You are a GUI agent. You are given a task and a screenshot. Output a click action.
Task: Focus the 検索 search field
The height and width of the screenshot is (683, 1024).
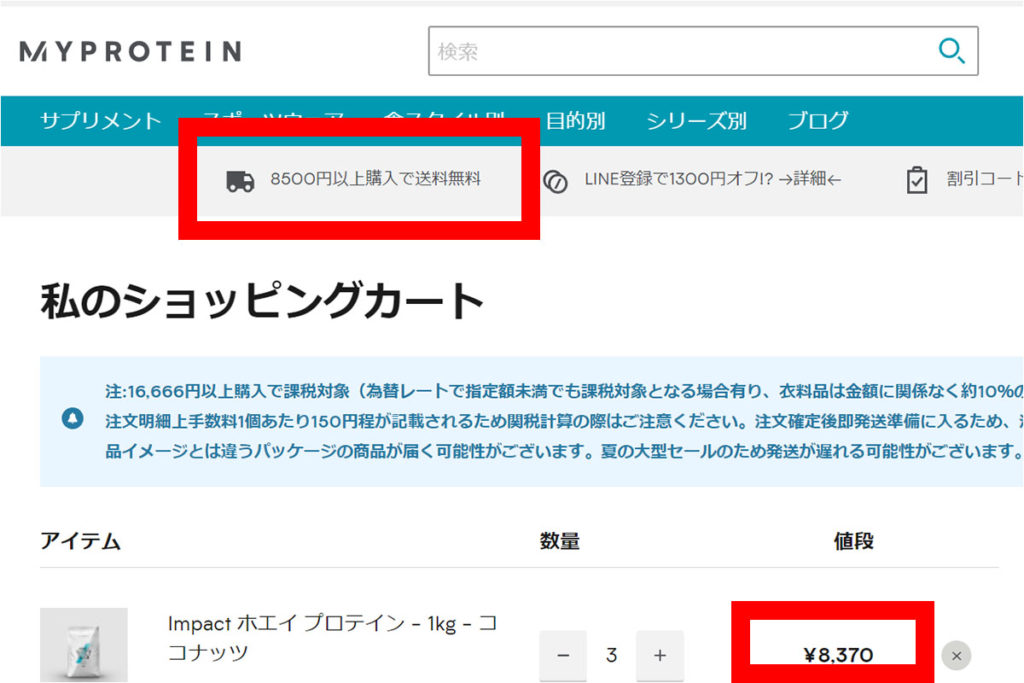click(703, 51)
